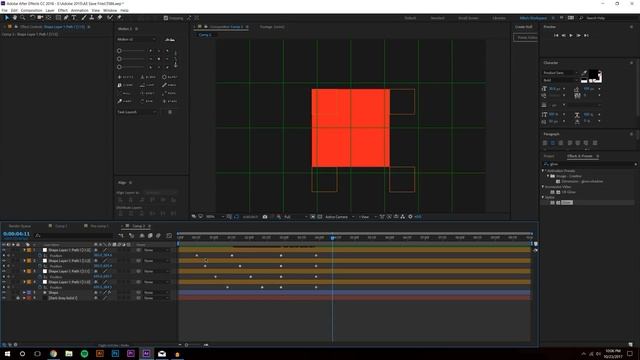640x360 pixels.
Task: Toggle Position stopwatch on layer 2
Action: [40, 266]
